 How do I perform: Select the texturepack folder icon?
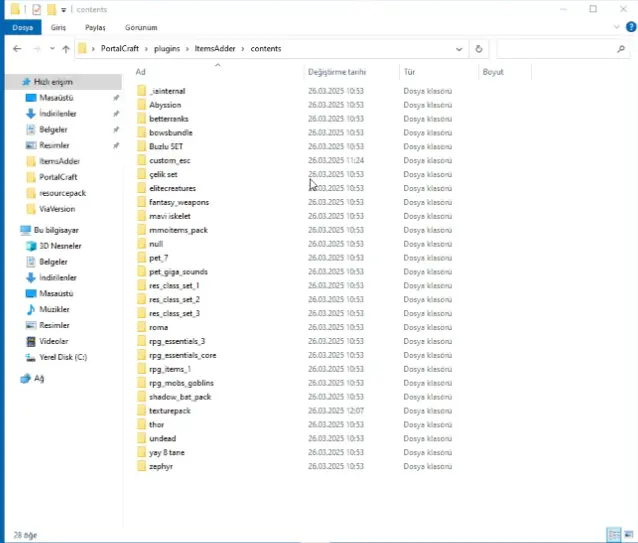pos(141,410)
